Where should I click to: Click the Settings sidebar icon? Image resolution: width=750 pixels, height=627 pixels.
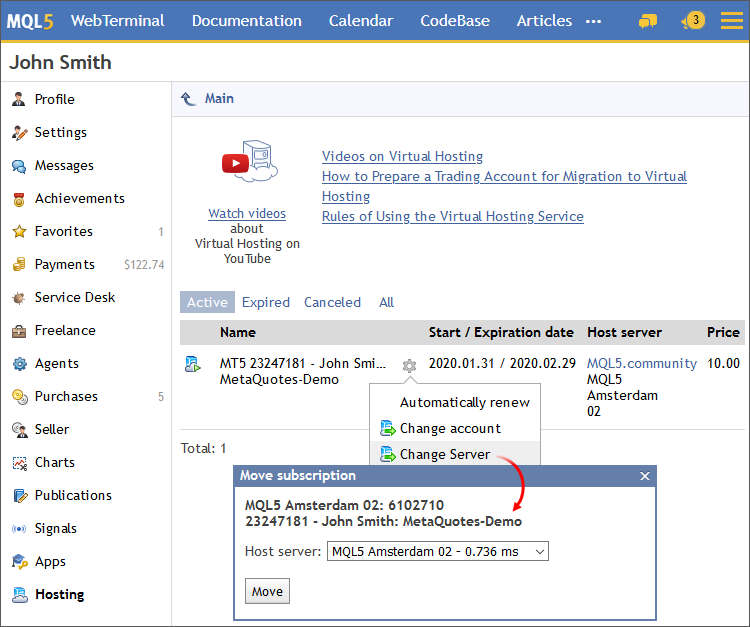(x=20, y=132)
